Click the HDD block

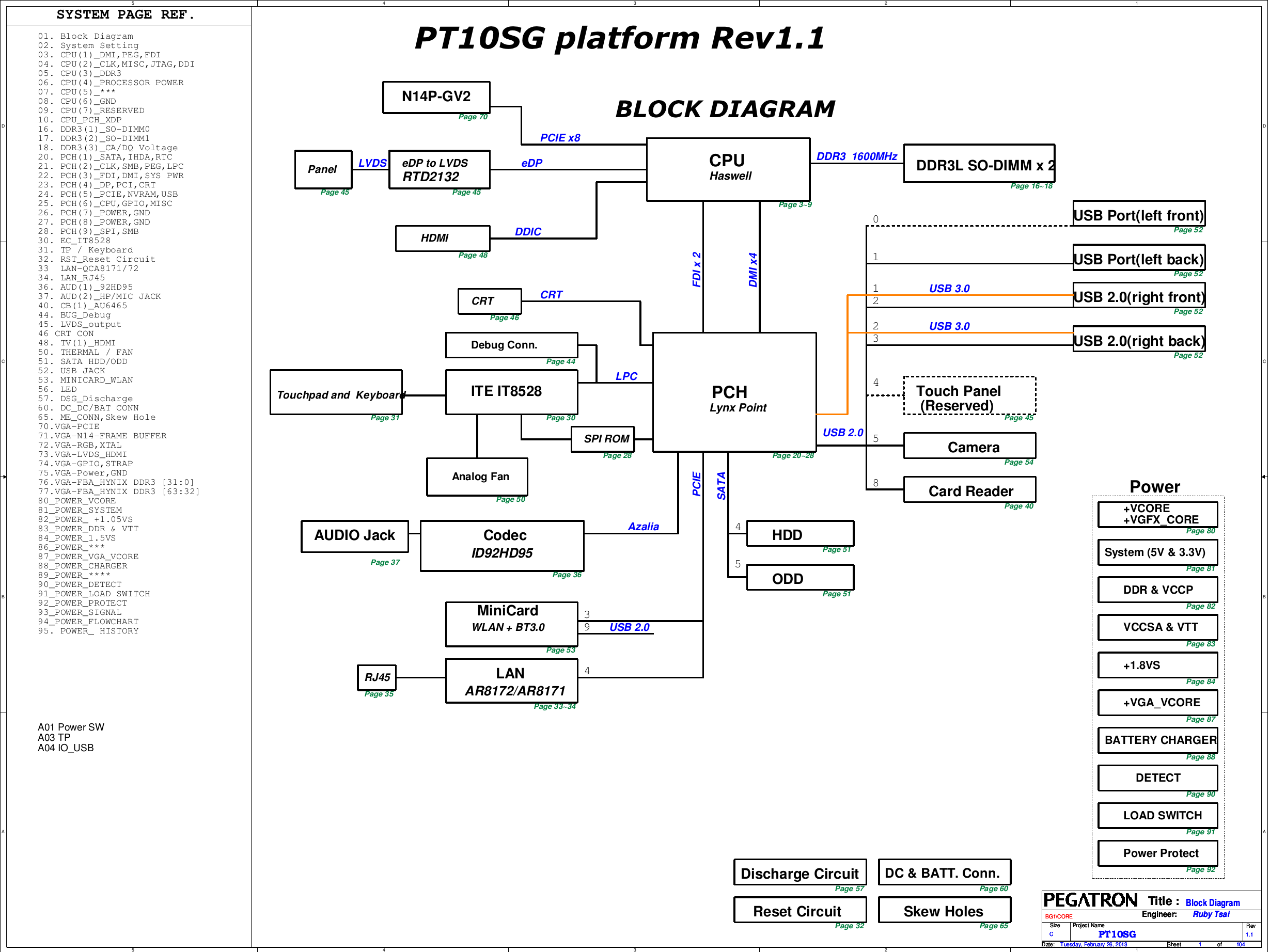pos(801,534)
